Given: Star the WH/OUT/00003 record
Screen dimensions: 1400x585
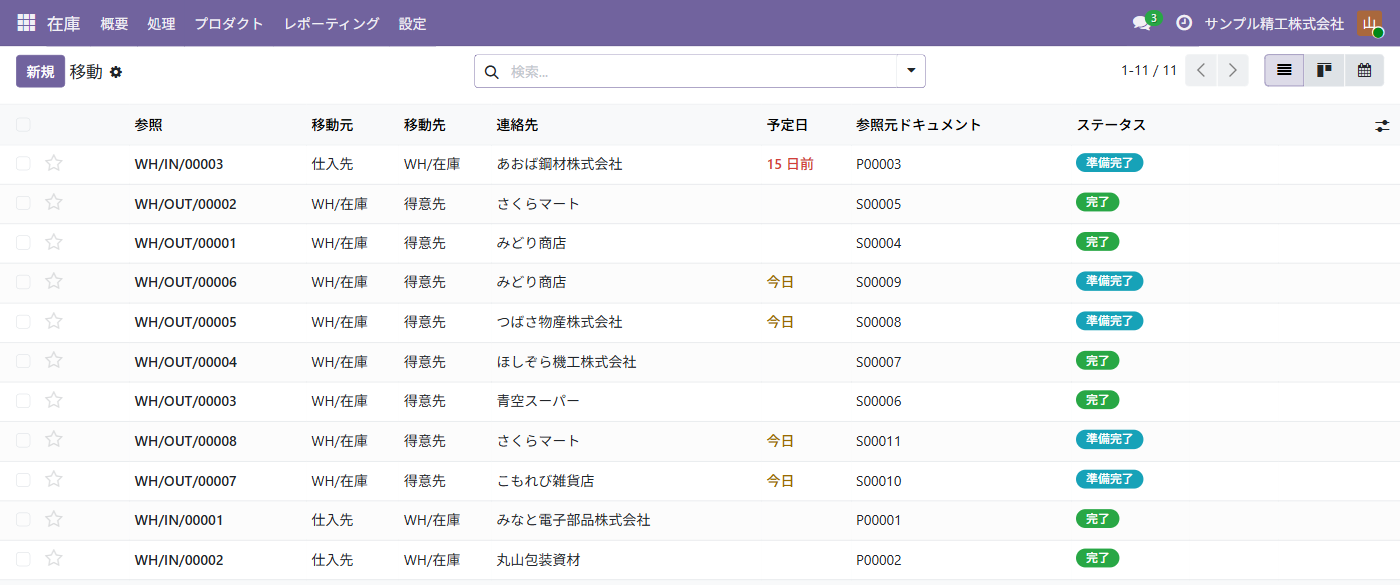Looking at the screenshot, I should point(54,401).
